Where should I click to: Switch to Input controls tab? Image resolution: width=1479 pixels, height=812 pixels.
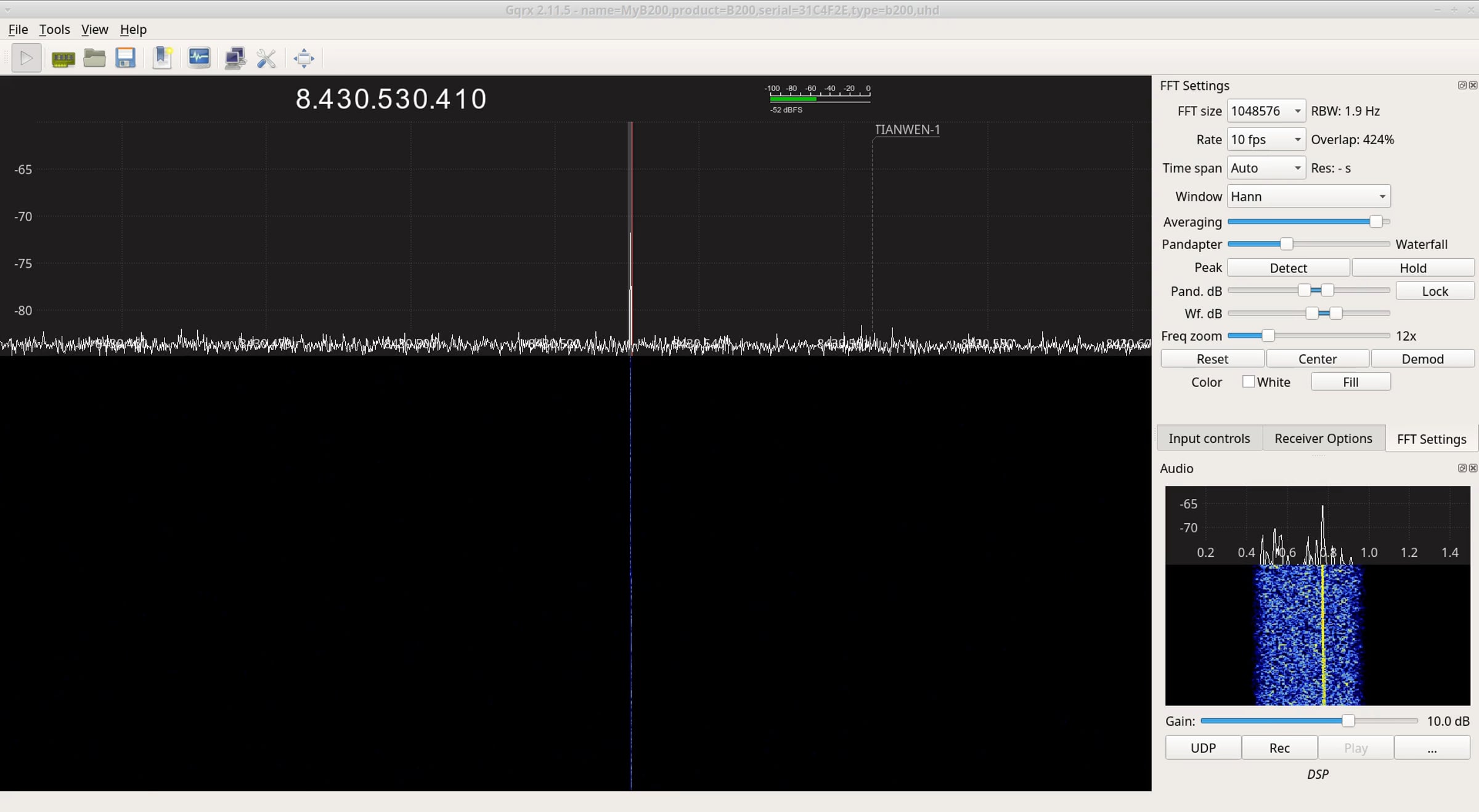1209,438
